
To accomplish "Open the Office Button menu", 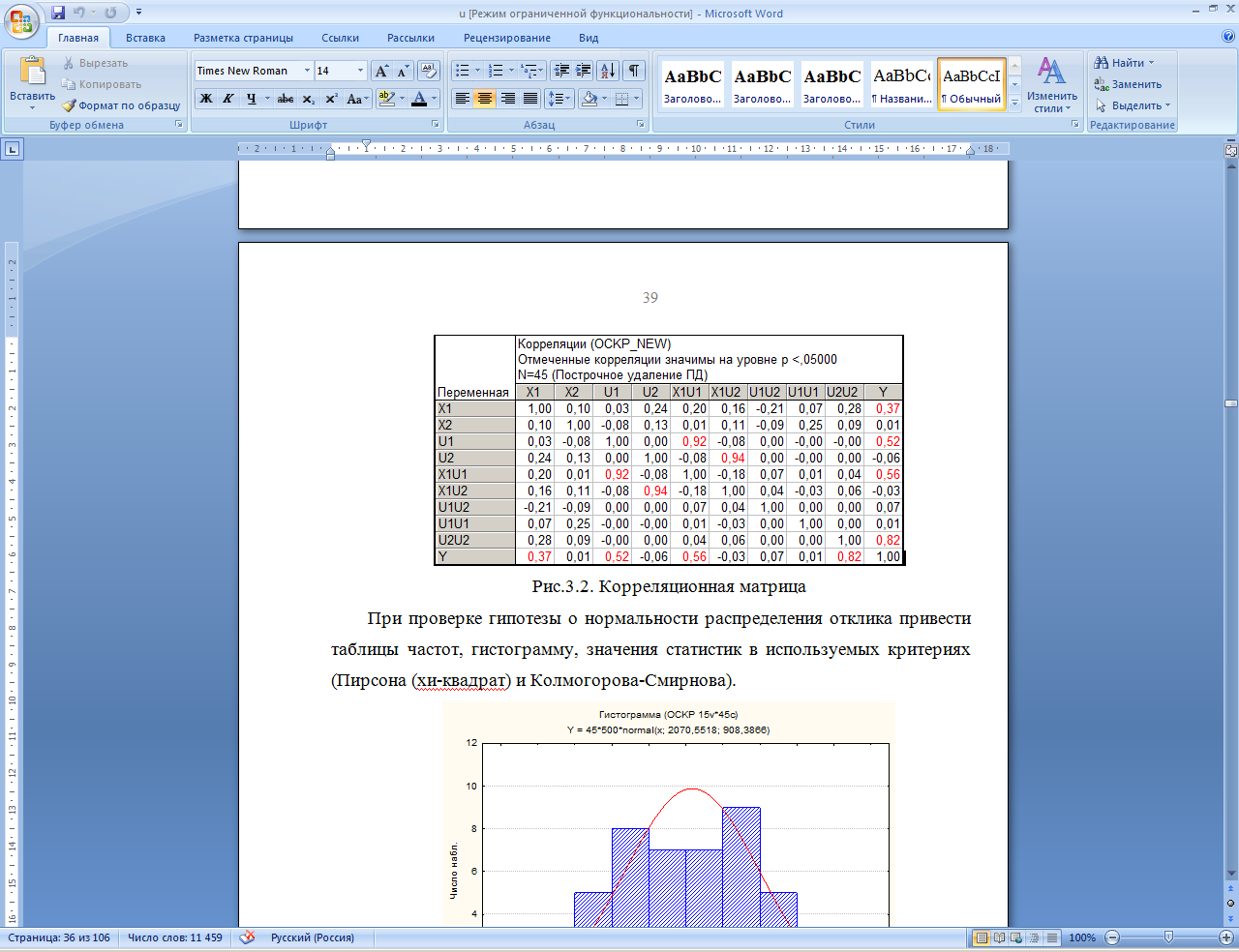I will (21, 21).
